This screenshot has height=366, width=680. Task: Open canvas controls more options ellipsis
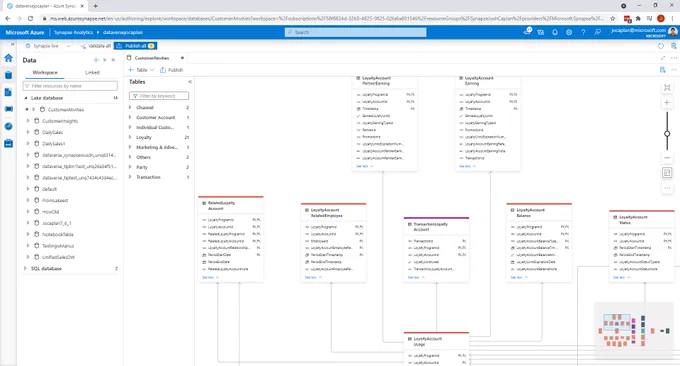[x=667, y=188]
